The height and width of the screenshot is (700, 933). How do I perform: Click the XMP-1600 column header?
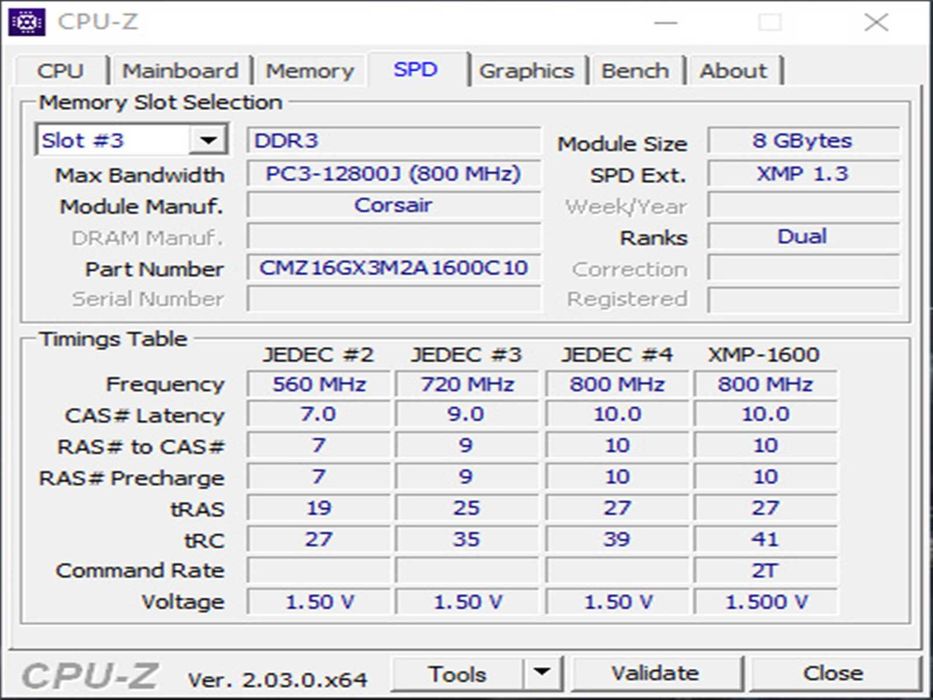pyautogui.click(x=764, y=355)
